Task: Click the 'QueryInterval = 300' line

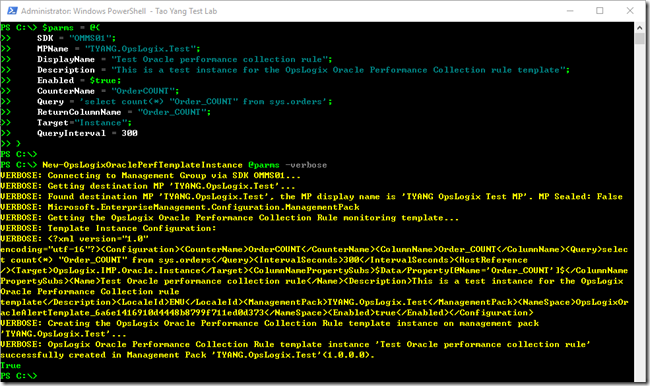Action: tap(87, 133)
